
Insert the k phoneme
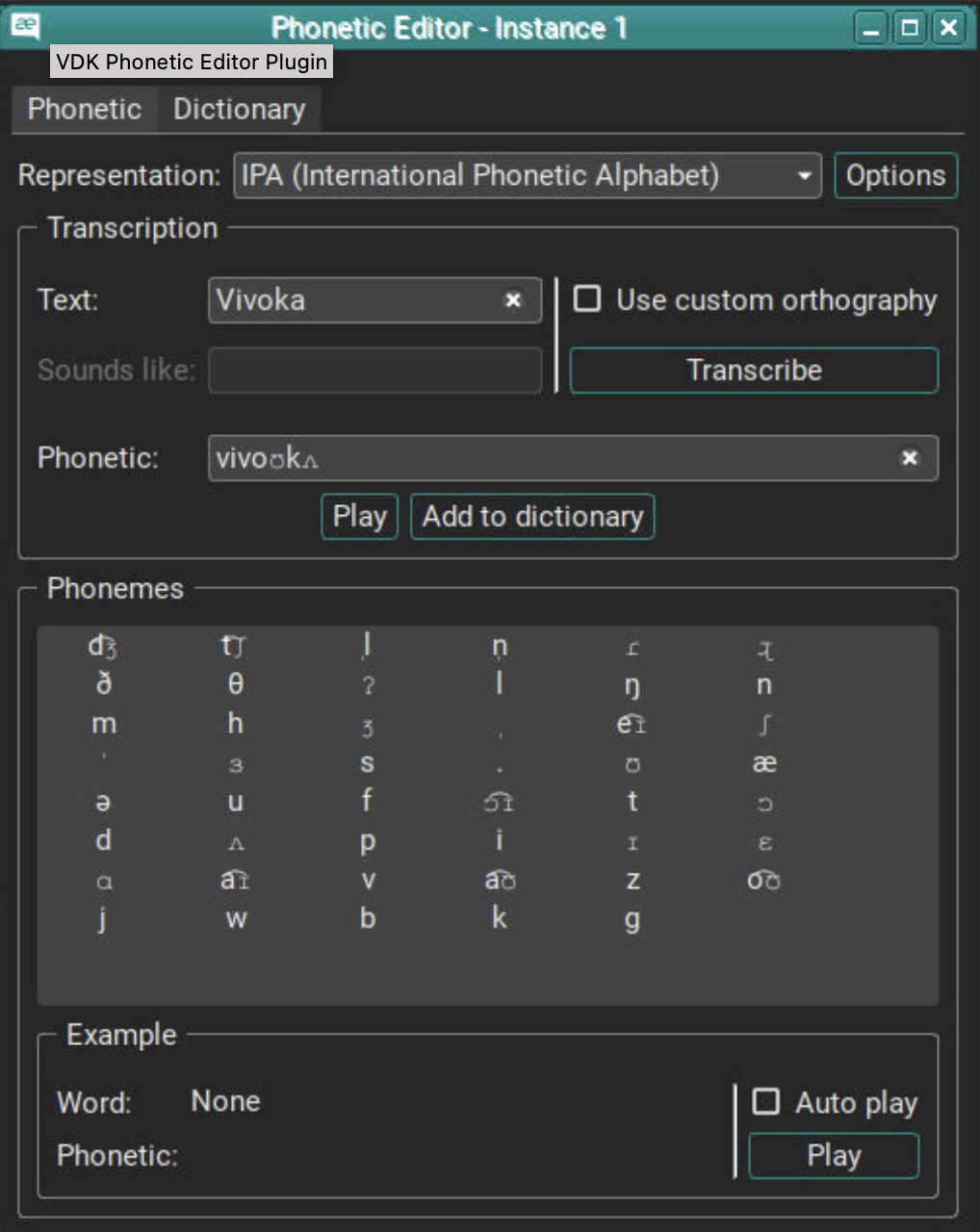pyautogui.click(x=500, y=918)
